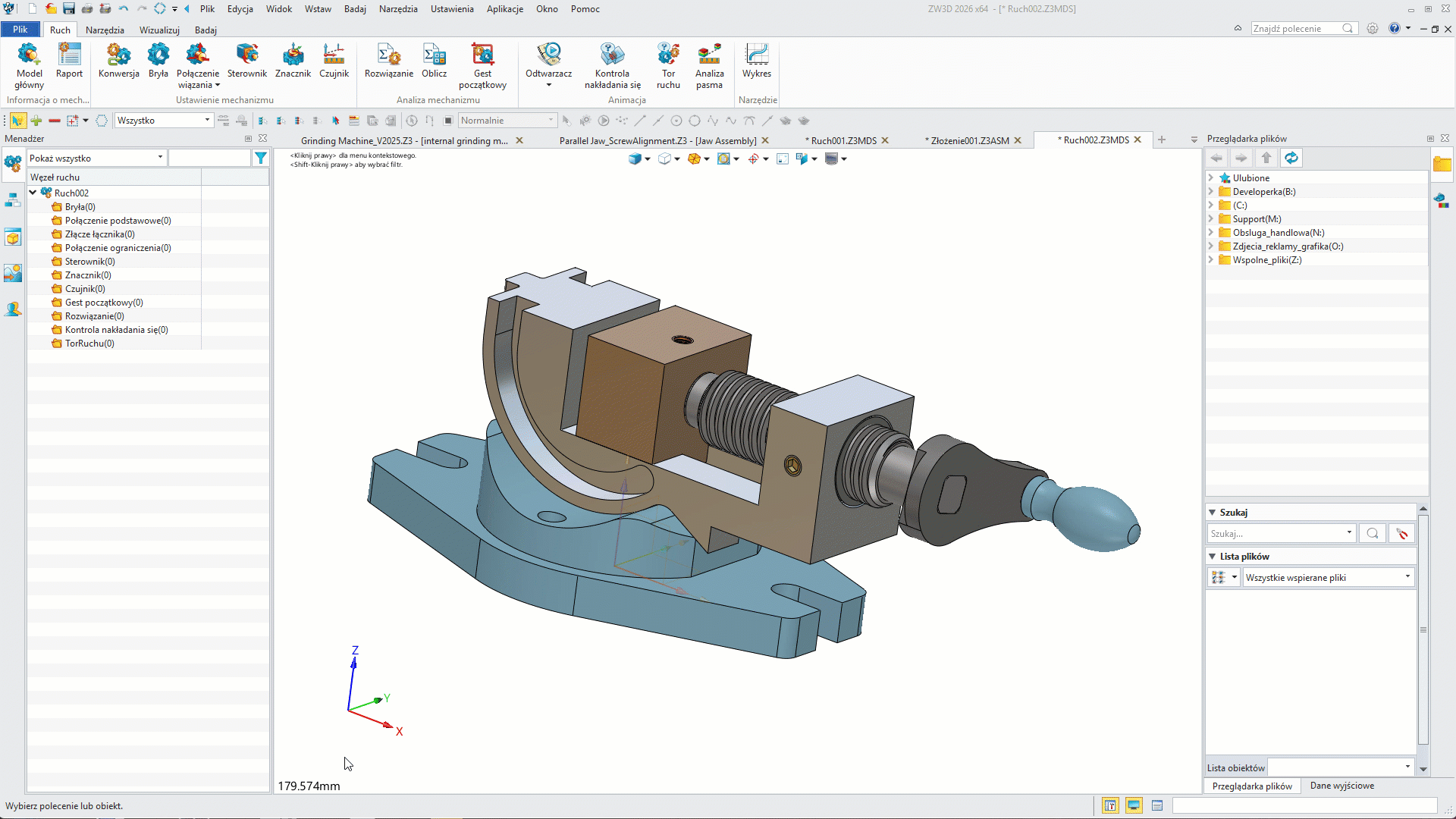The height and width of the screenshot is (819, 1456).
Task: Close the Ruch002.Z3MDS tab
Action: coord(1137,140)
